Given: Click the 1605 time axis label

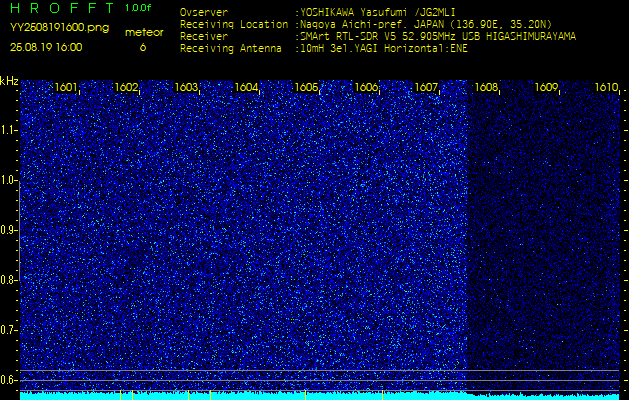Looking at the screenshot, I should tap(306, 87).
